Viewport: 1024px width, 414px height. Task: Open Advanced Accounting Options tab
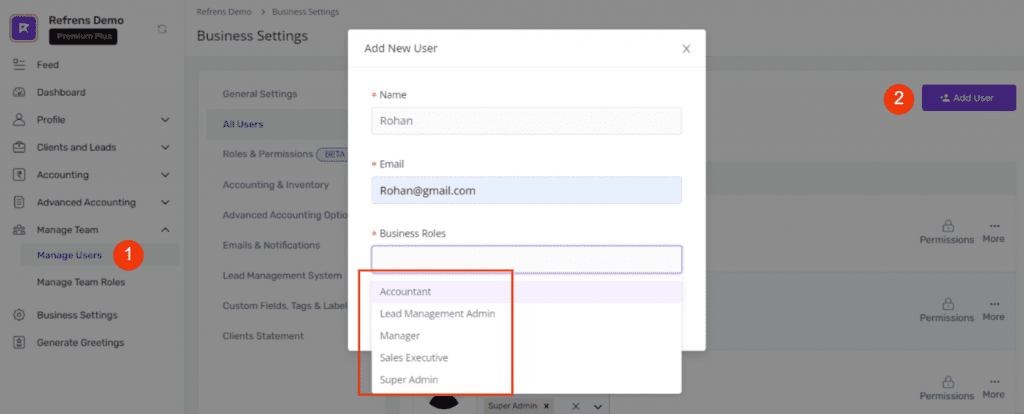point(285,215)
